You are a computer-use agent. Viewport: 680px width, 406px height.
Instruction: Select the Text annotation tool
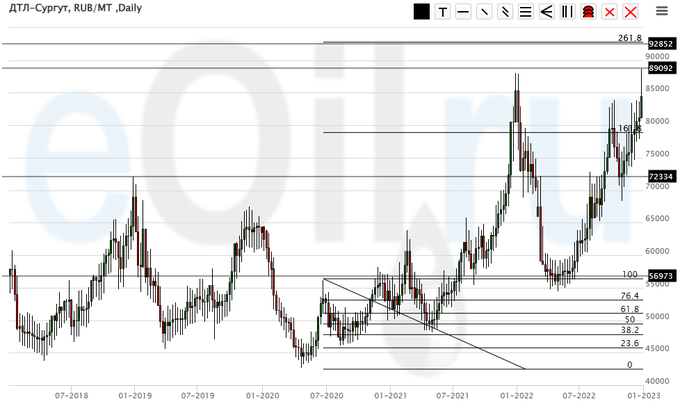click(442, 12)
